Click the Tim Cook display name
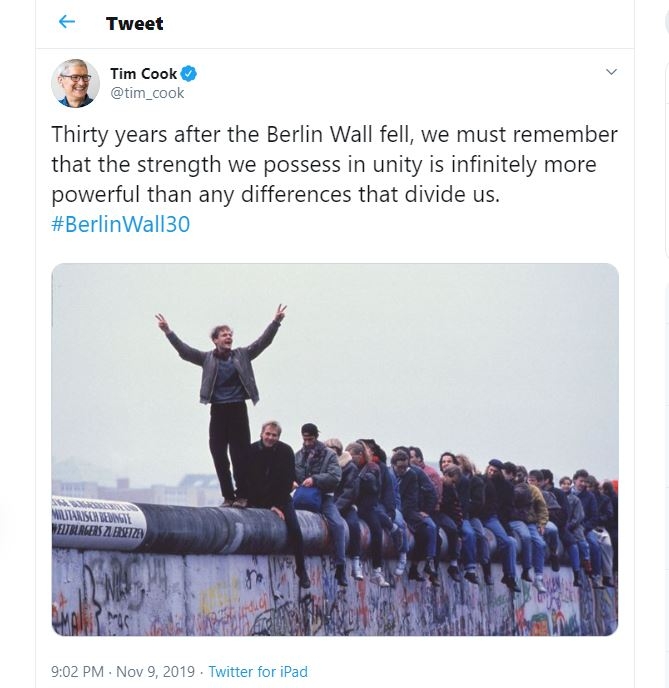 [143, 74]
